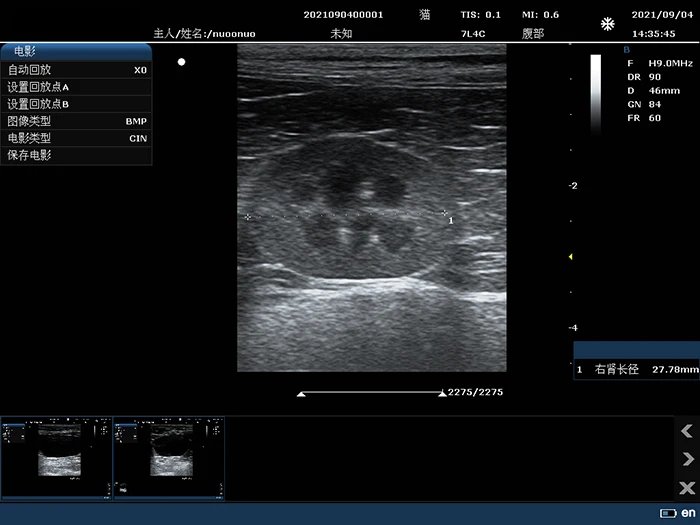Select 设置回放点A menu item
700x525 pixels.
[76, 87]
